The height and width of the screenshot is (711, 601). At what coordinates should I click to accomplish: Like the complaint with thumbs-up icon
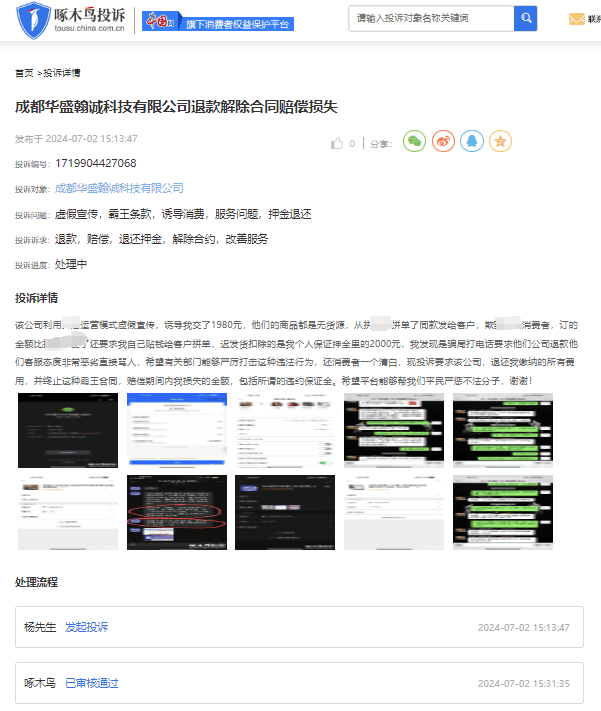pos(337,143)
